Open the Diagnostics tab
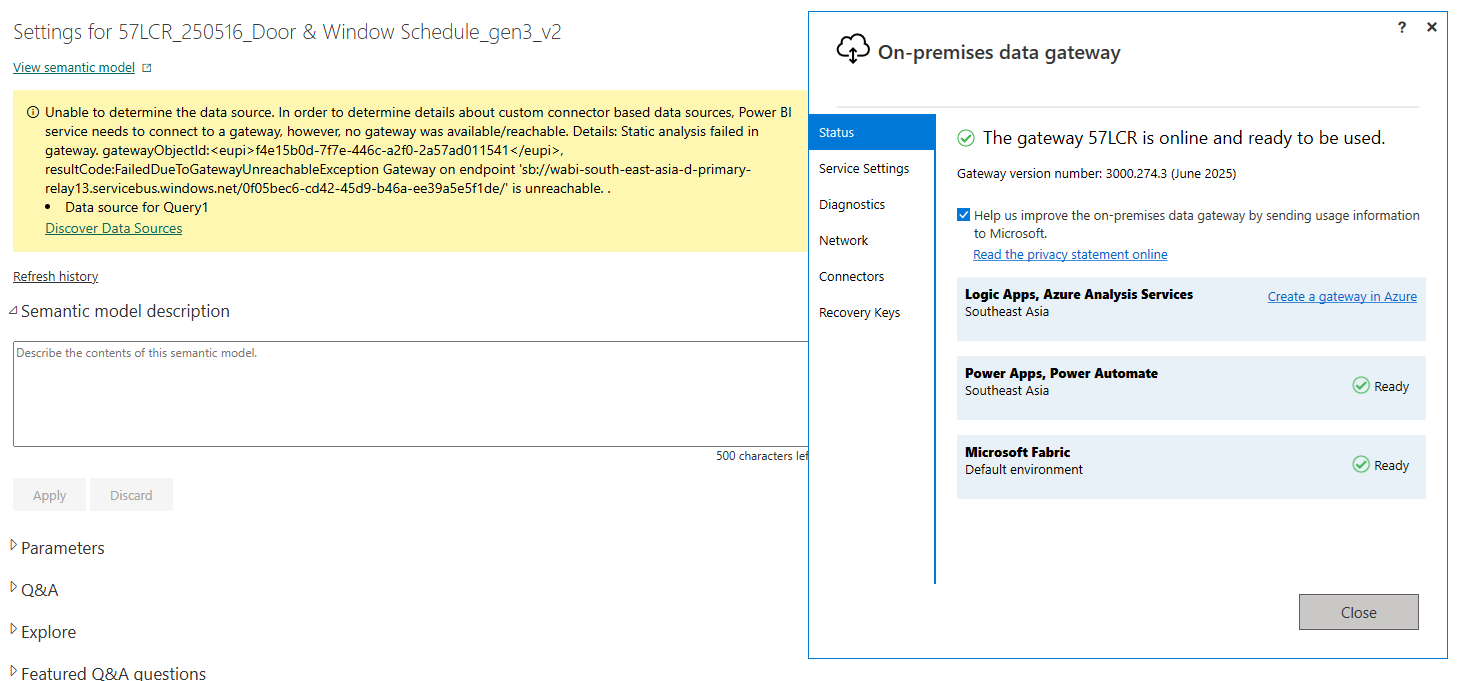The height and width of the screenshot is (681, 1463). tap(871, 204)
